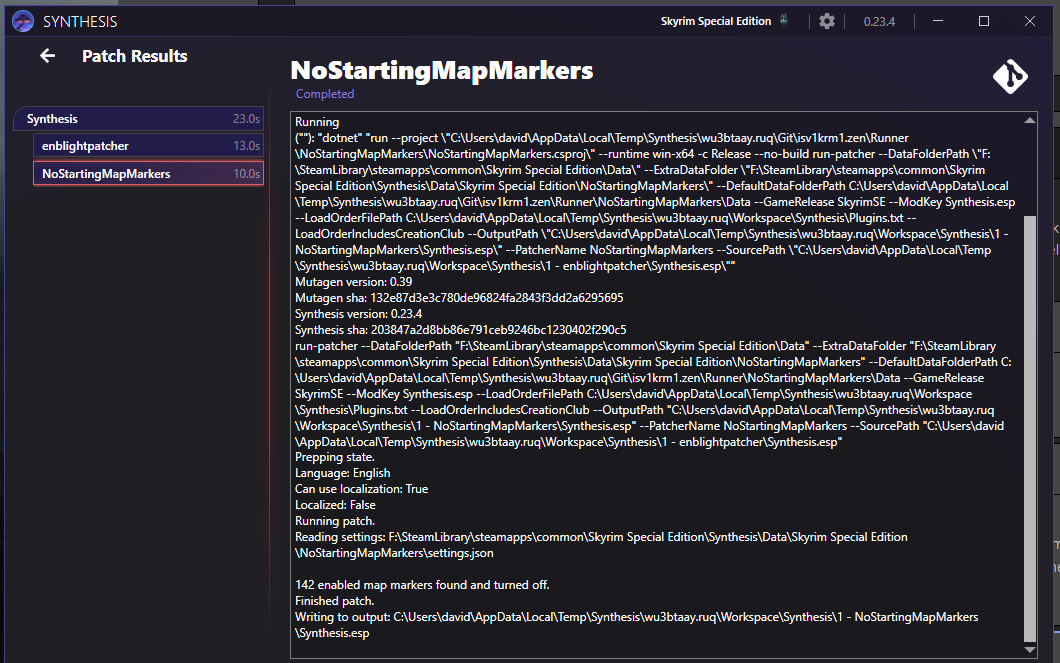The image size is (1060, 663).
Task: Click the log scrollbar down arrow
Action: 1030,650
